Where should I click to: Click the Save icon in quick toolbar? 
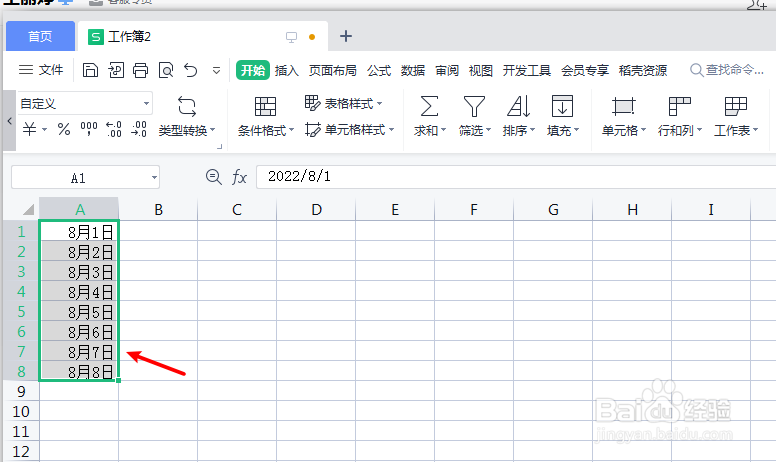(x=90, y=70)
